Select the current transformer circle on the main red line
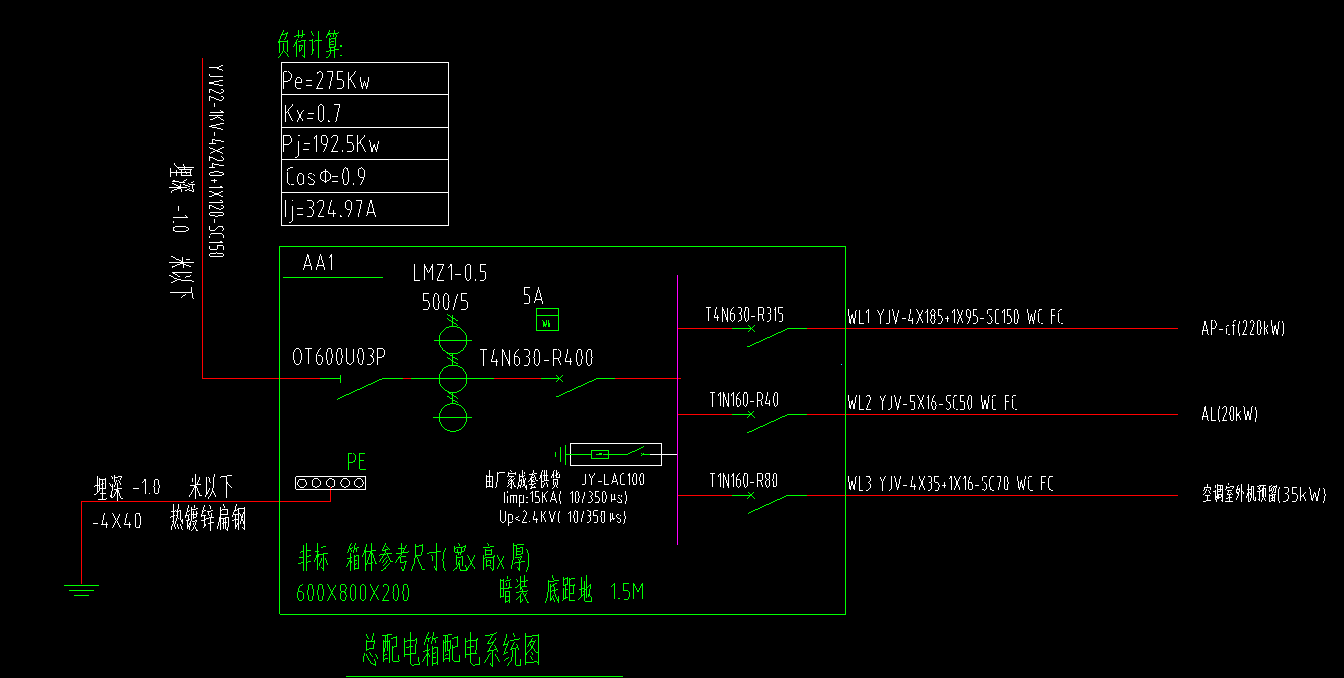Viewport: 1344px width, 678px height. click(x=451, y=378)
